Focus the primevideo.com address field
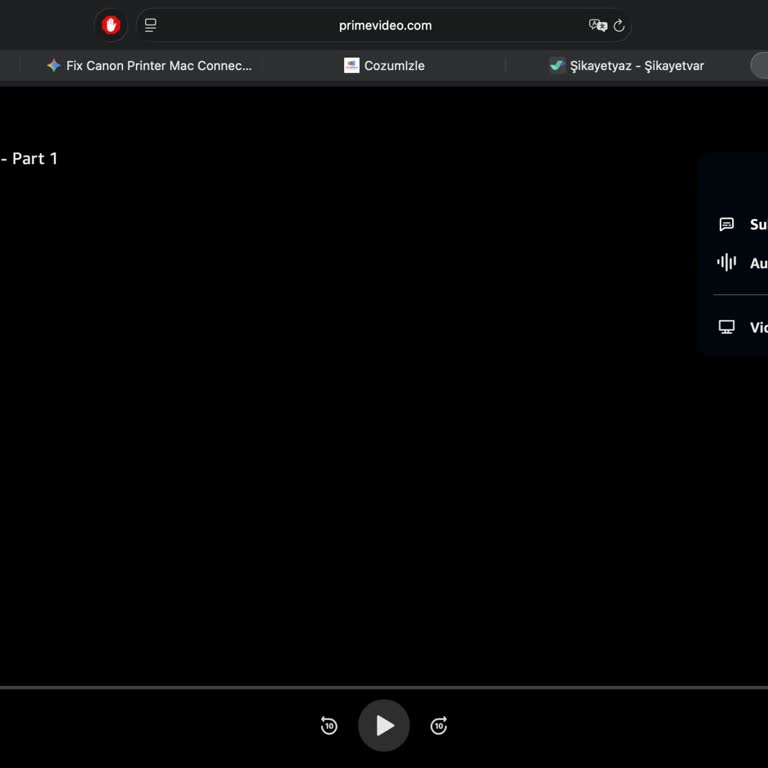The image size is (768, 768). 384,25
